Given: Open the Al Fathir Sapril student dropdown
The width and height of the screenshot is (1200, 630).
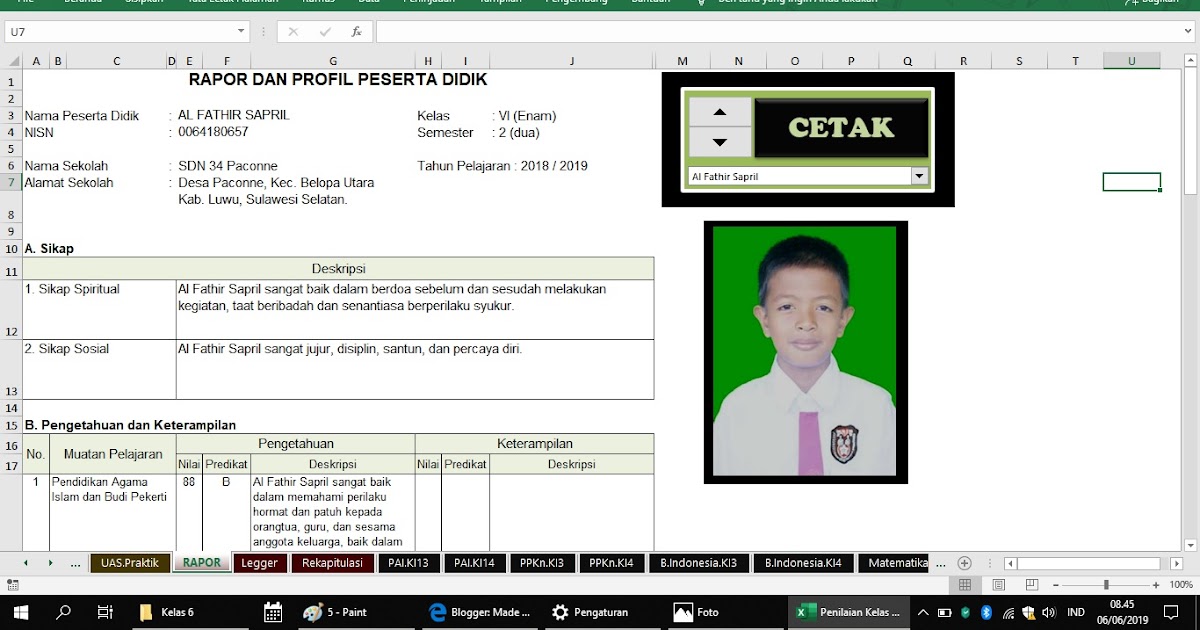Looking at the screenshot, I should click(x=919, y=176).
